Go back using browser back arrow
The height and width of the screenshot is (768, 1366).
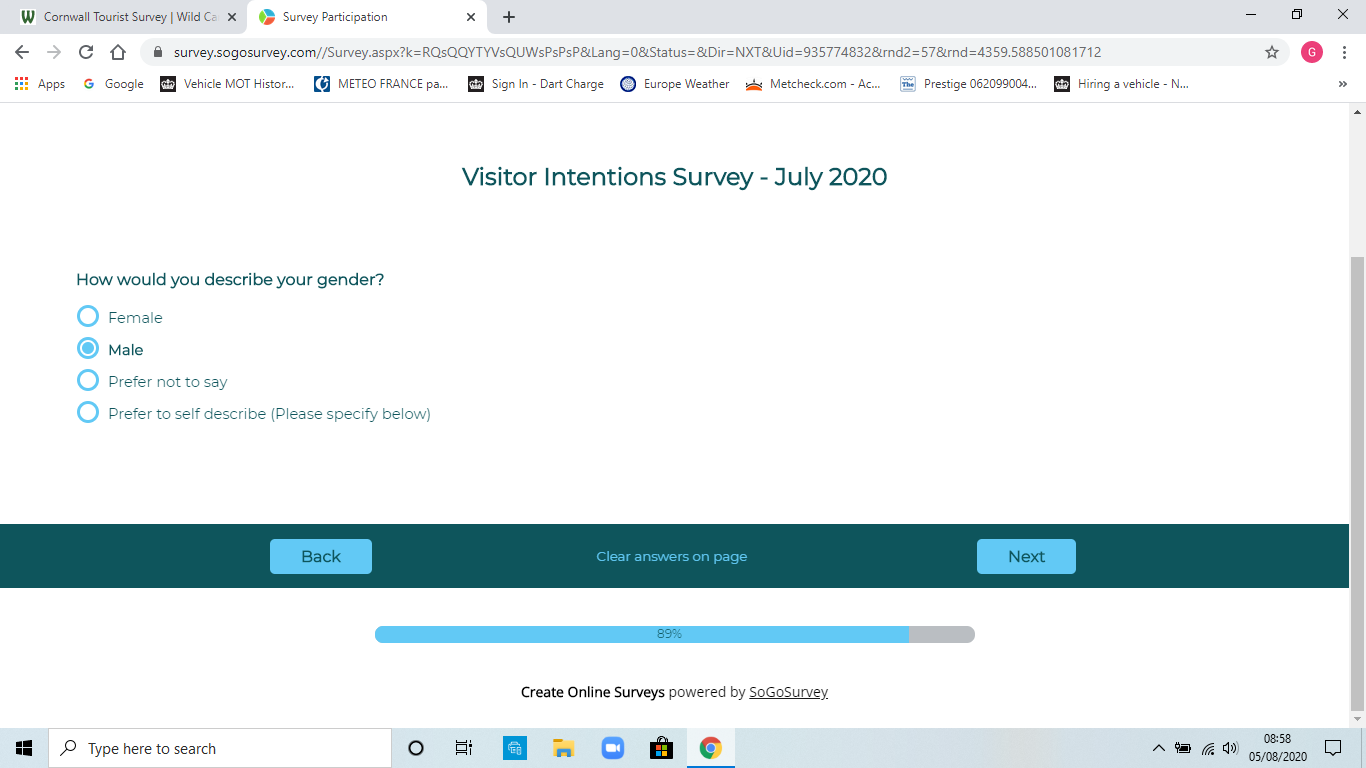[22, 52]
